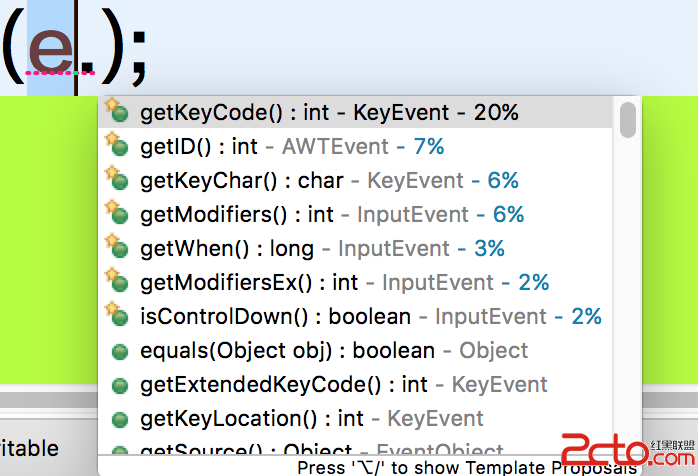Pick equals(Object obj) : boolean entry

355,350
